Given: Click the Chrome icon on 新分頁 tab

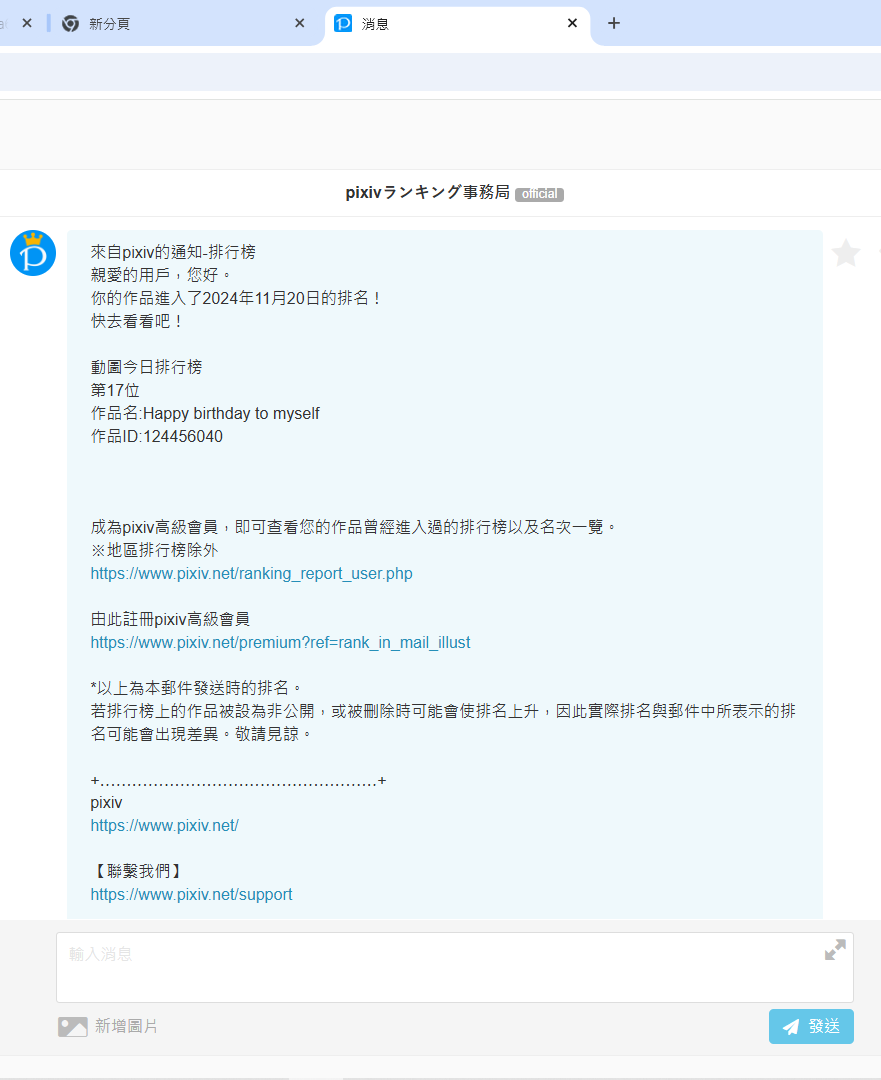Looking at the screenshot, I should [70, 23].
